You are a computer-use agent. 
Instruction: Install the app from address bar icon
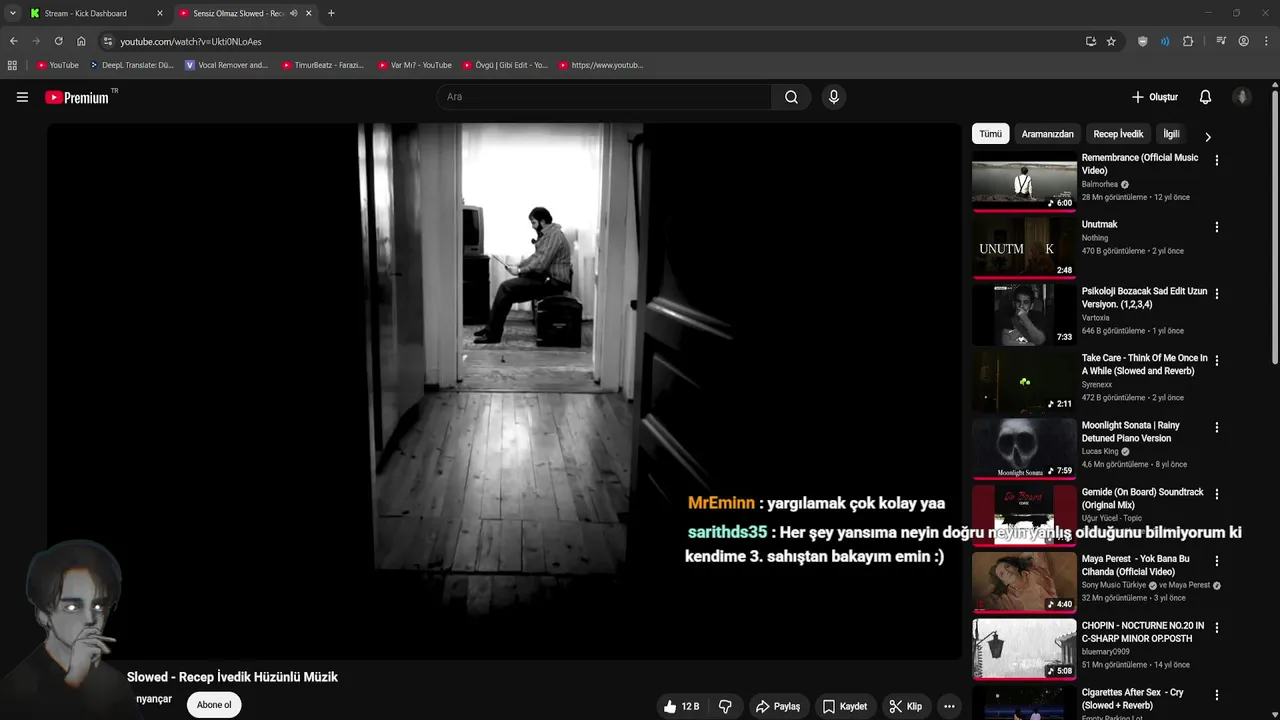[1090, 41]
